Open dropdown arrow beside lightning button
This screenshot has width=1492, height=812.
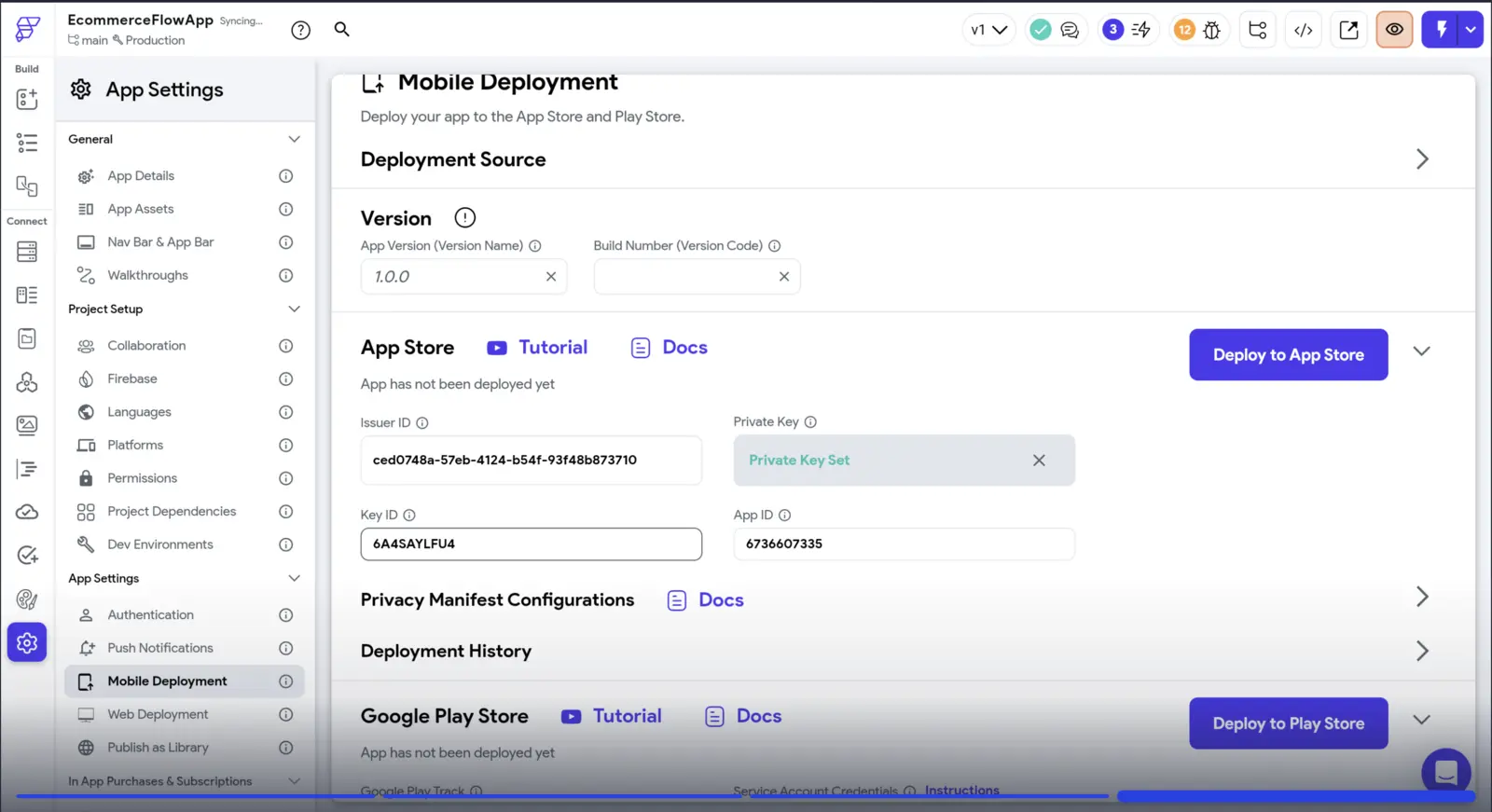1471,30
